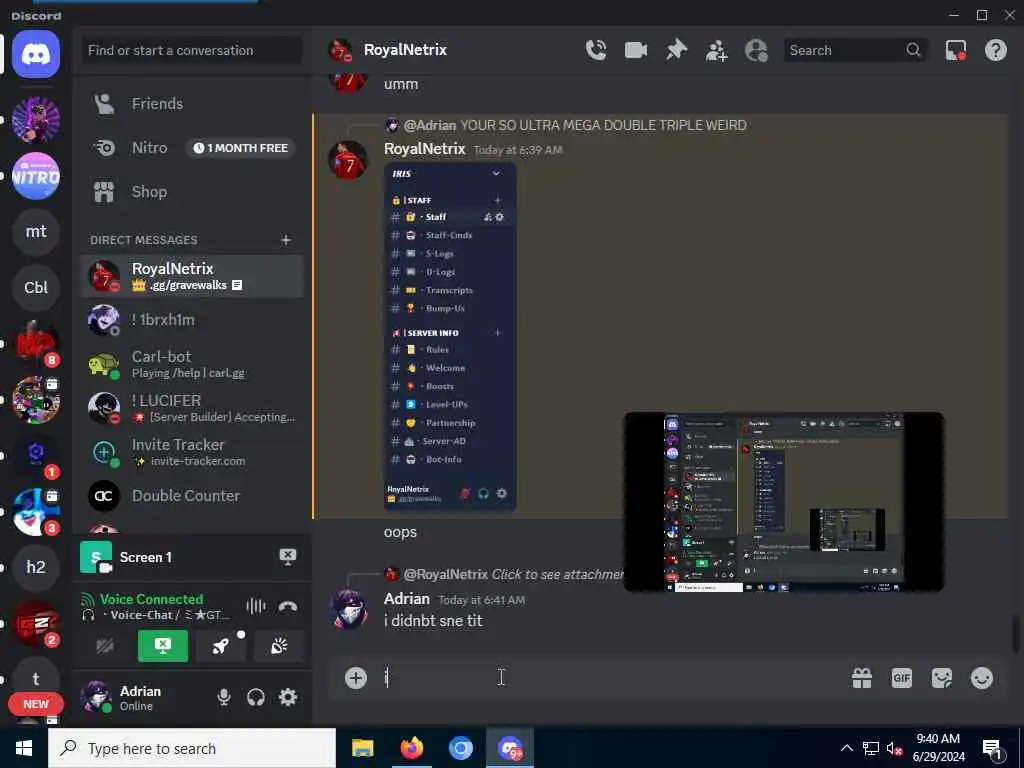Open the Carl-bot conversation

193,364
